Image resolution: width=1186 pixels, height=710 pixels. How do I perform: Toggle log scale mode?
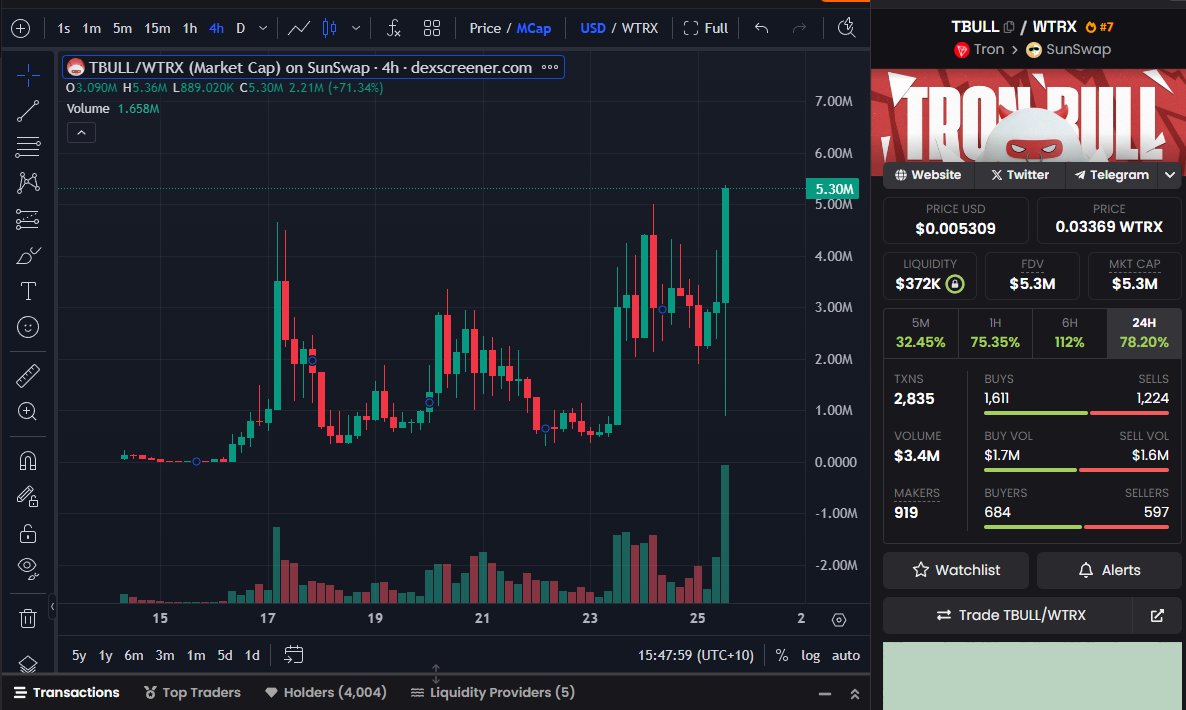(810, 656)
